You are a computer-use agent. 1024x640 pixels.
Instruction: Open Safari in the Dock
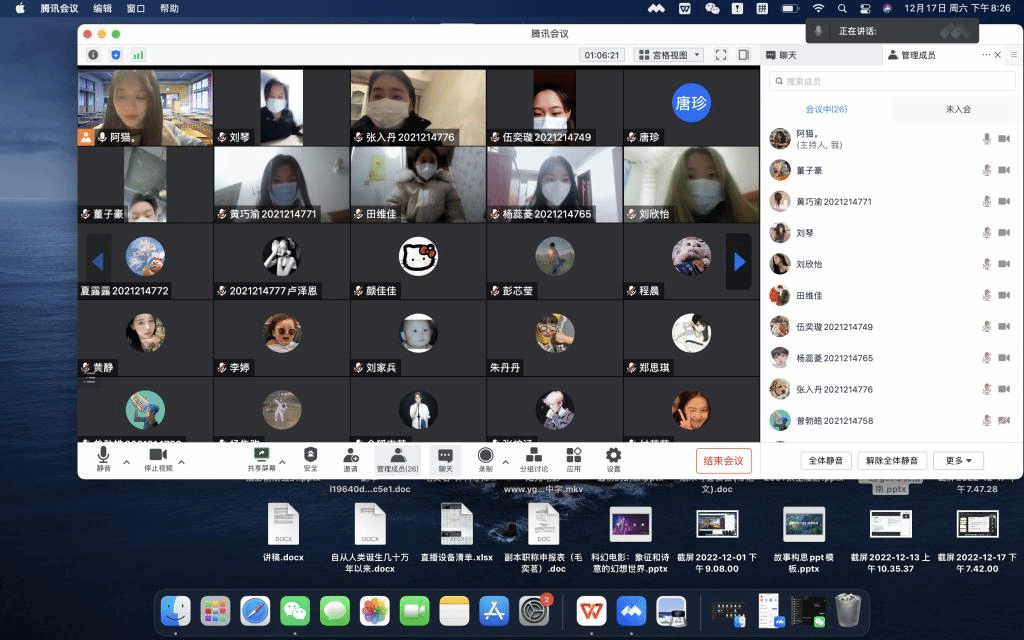click(255, 612)
